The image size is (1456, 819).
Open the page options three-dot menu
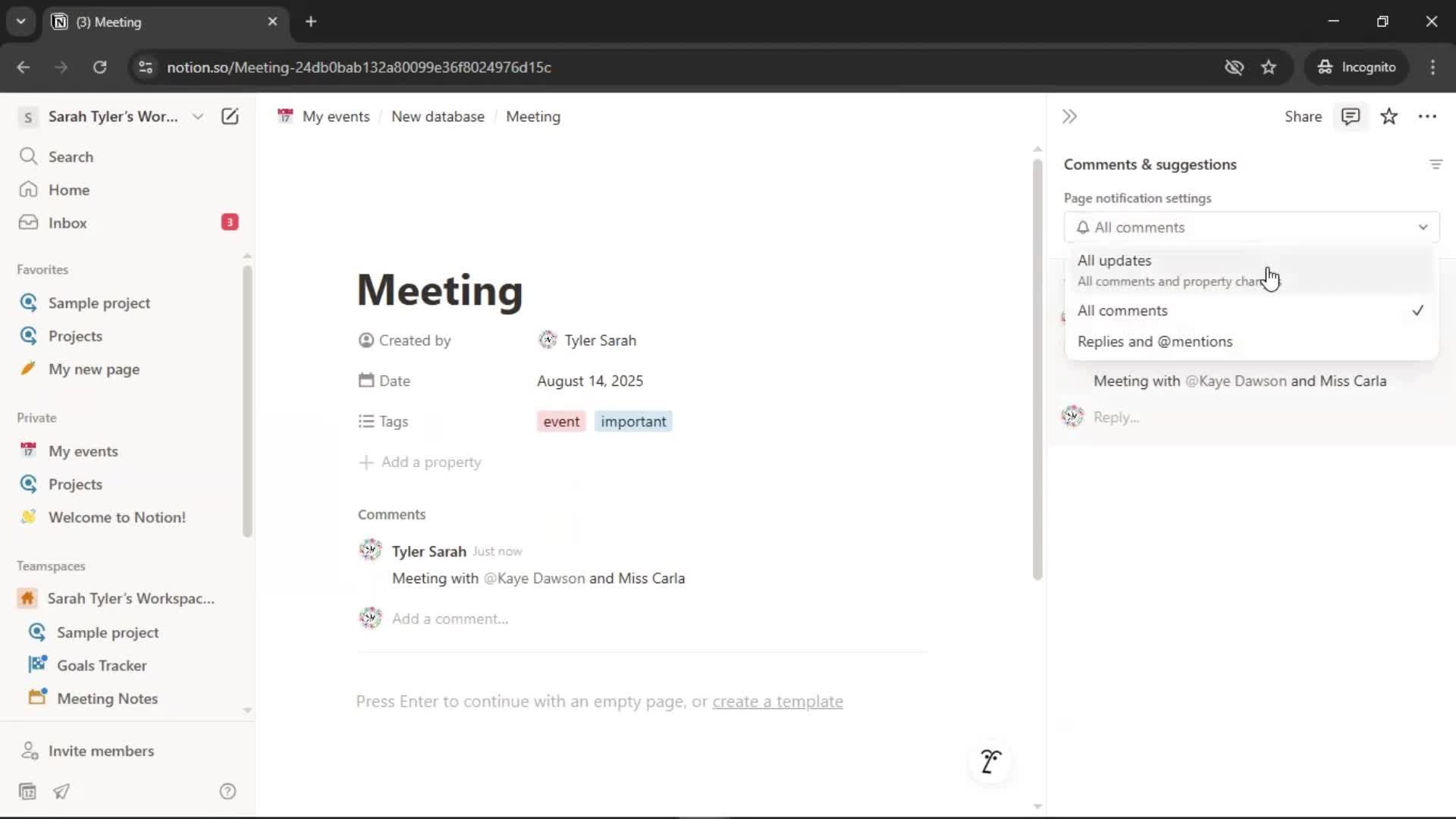click(x=1427, y=116)
